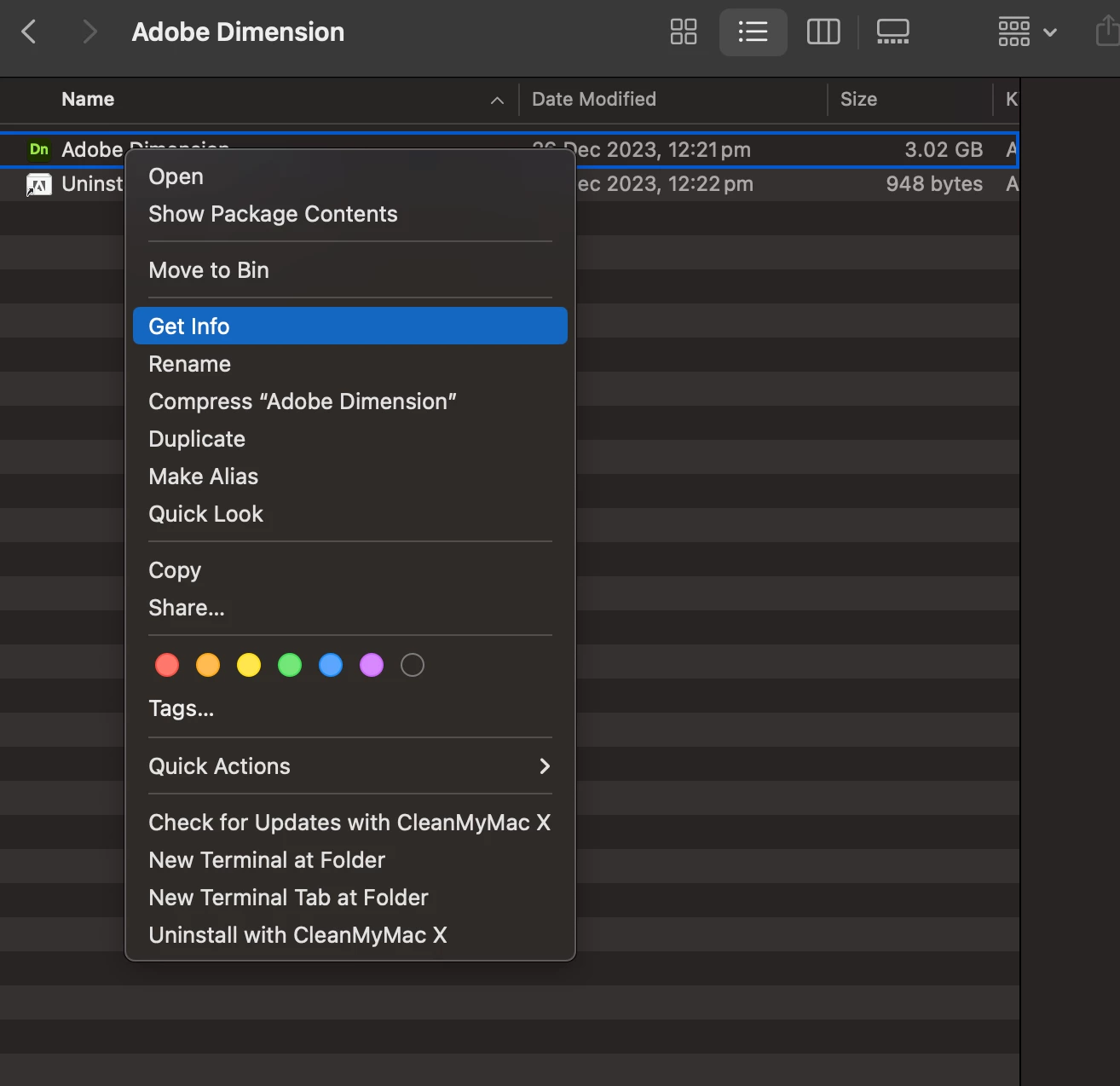Choose Open from context menu
Image resolution: width=1120 pixels, height=1086 pixels.
coord(350,176)
